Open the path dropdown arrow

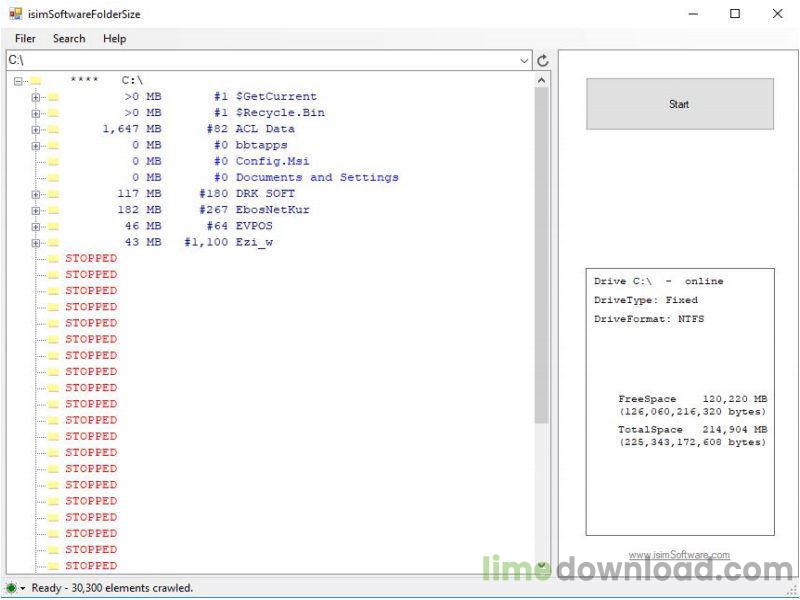[x=525, y=61]
